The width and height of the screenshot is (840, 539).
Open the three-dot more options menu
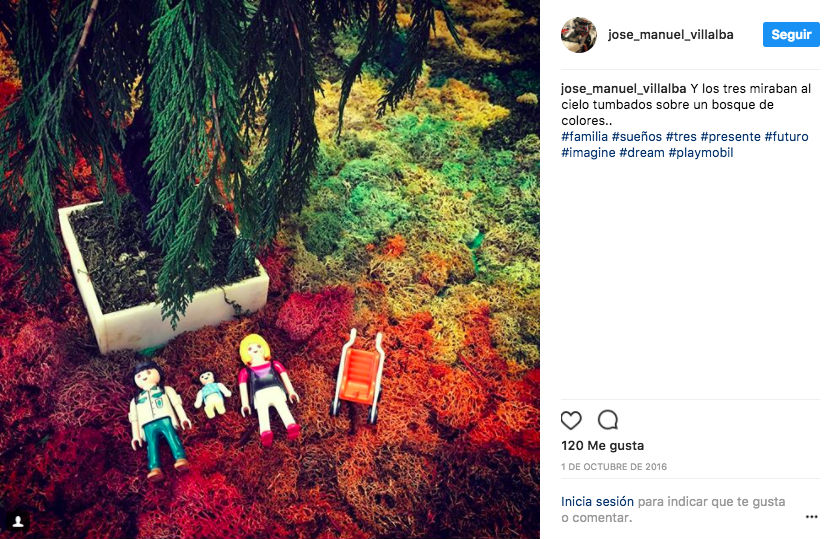811,516
